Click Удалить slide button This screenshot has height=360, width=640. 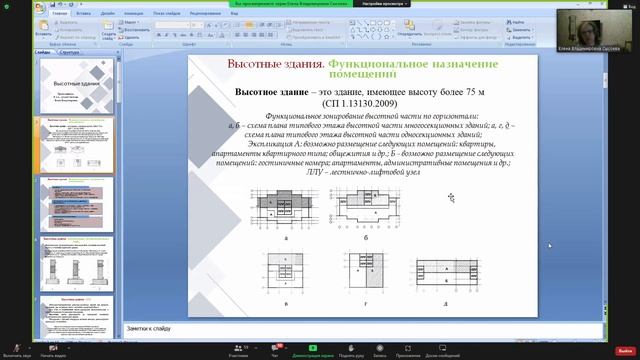[129, 37]
